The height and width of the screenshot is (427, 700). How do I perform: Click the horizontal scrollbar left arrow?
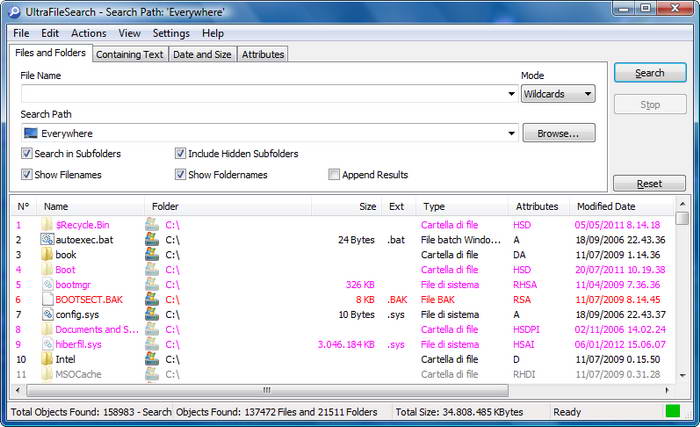point(18,390)
